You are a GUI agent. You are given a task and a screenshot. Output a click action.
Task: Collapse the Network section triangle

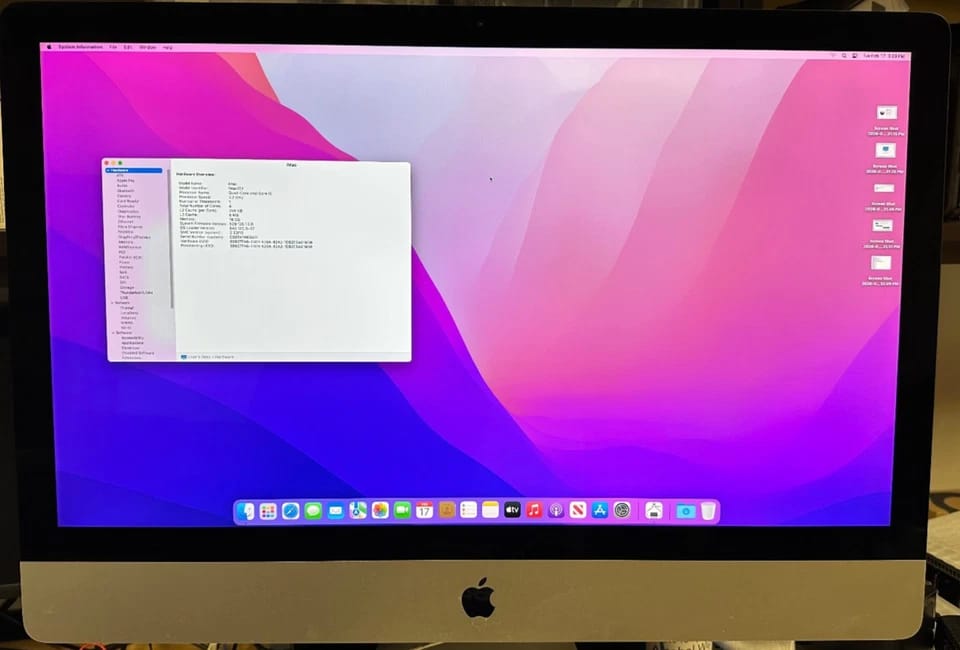pos(112,302)
